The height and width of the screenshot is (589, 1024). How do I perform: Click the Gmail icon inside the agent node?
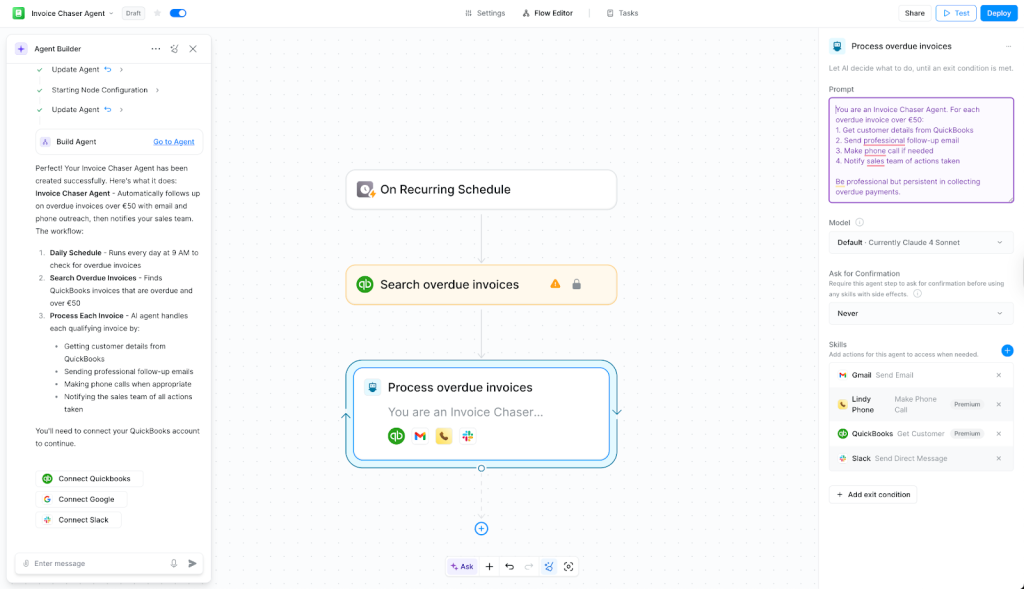click(420, 436)
